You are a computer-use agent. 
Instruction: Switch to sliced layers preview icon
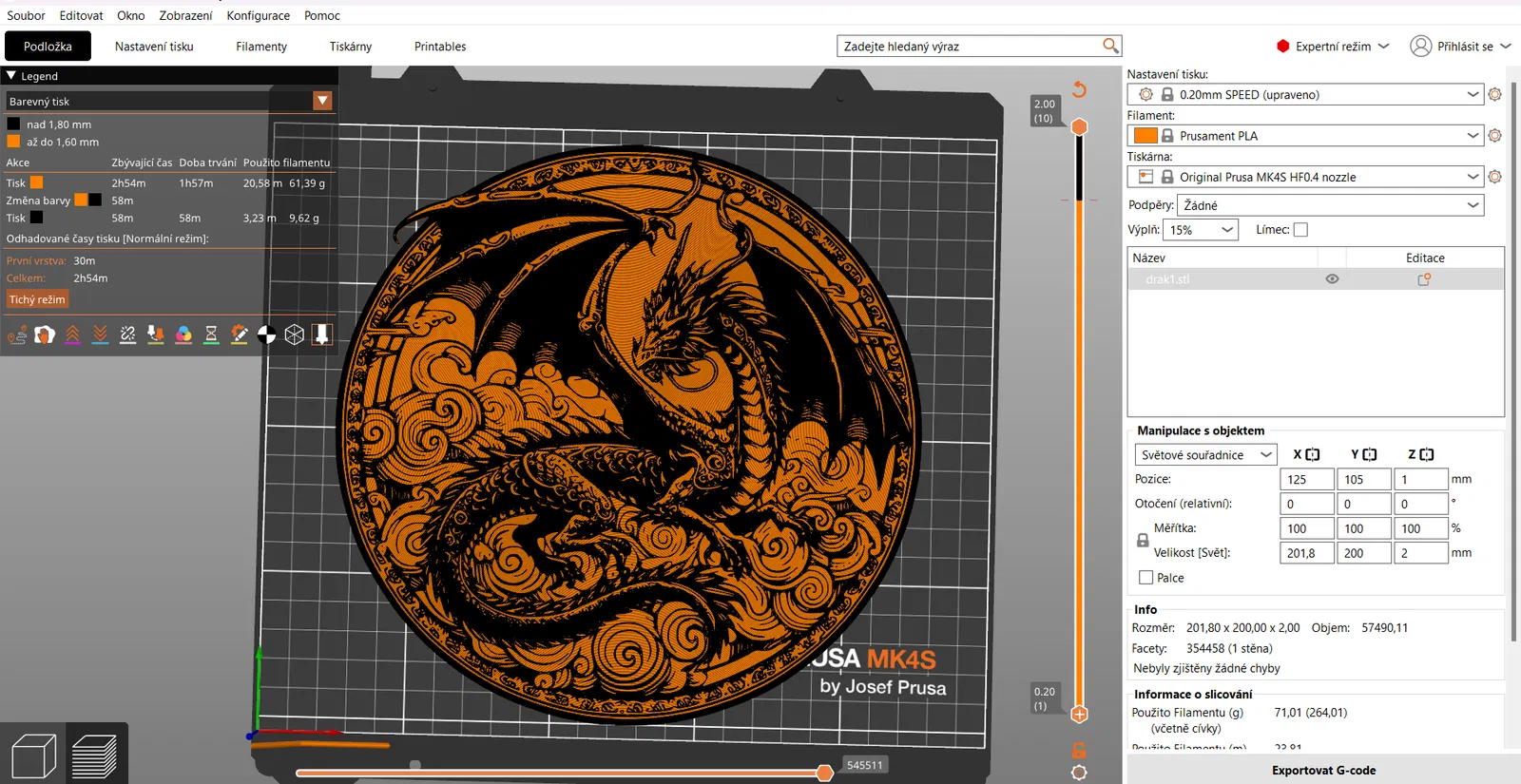94,756
